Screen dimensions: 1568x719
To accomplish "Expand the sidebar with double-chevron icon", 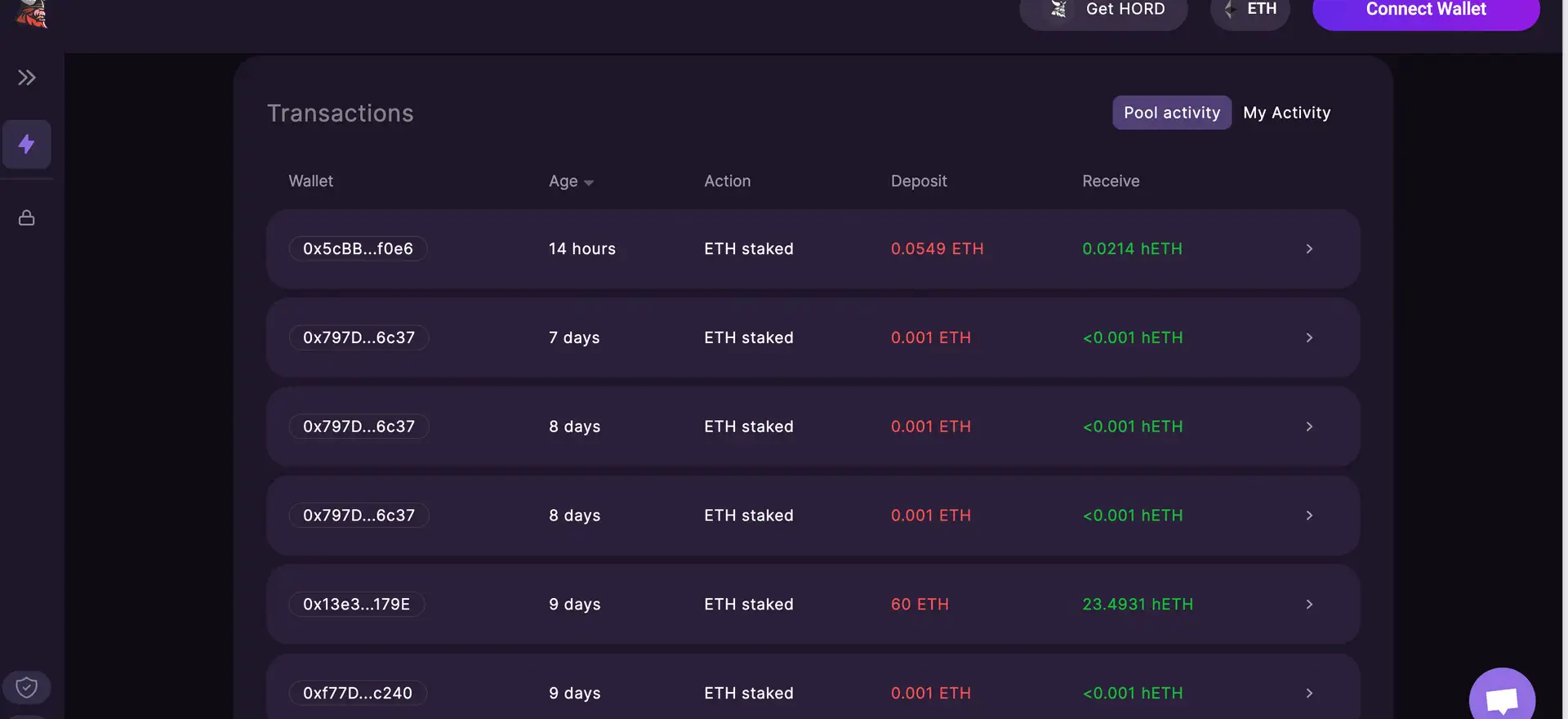I will [x=27, y=78].
